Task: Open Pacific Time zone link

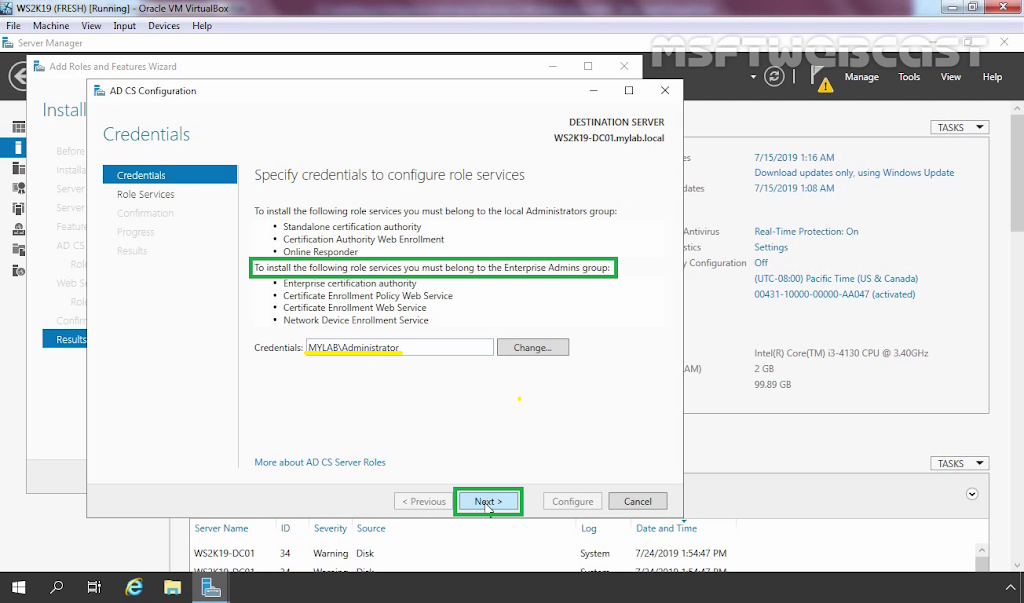Action: click(x=836, y=278)
